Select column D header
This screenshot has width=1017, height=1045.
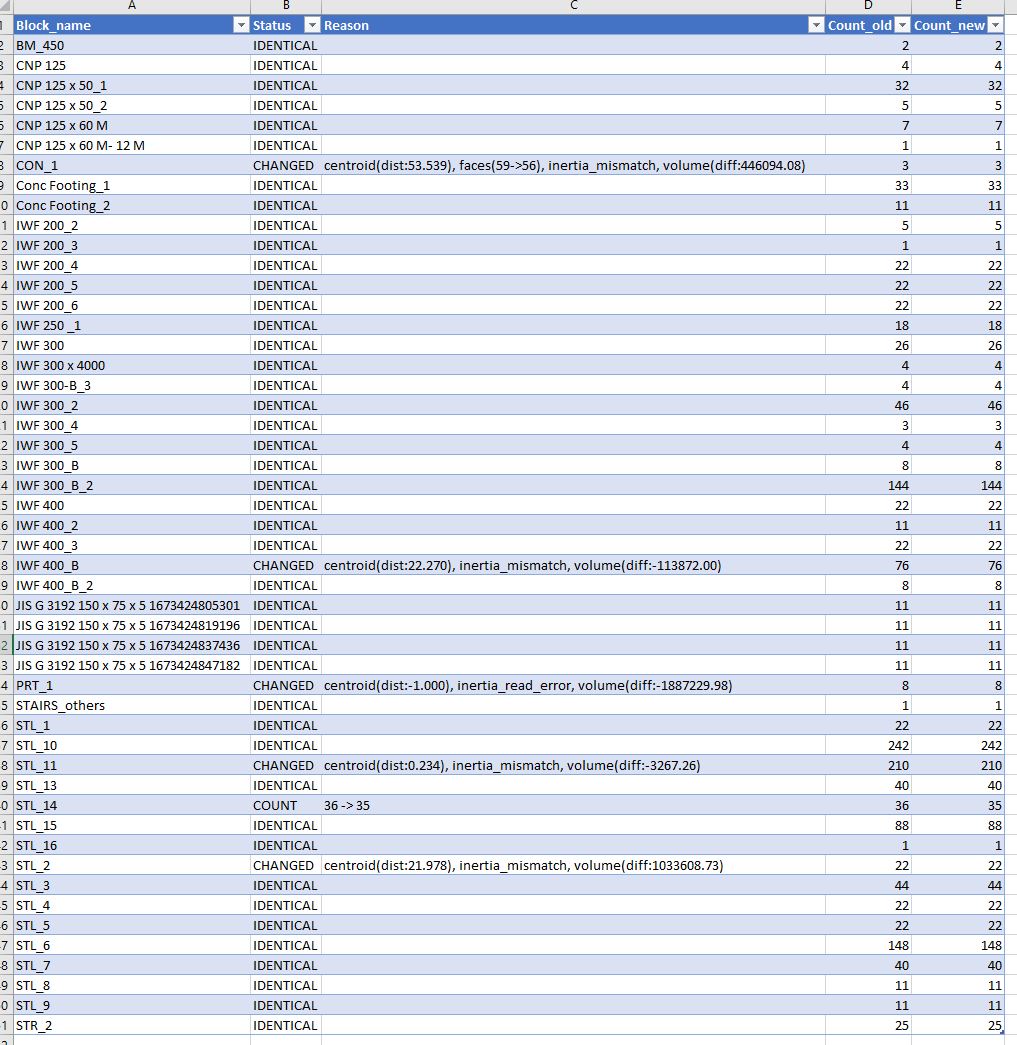[868, 6]
